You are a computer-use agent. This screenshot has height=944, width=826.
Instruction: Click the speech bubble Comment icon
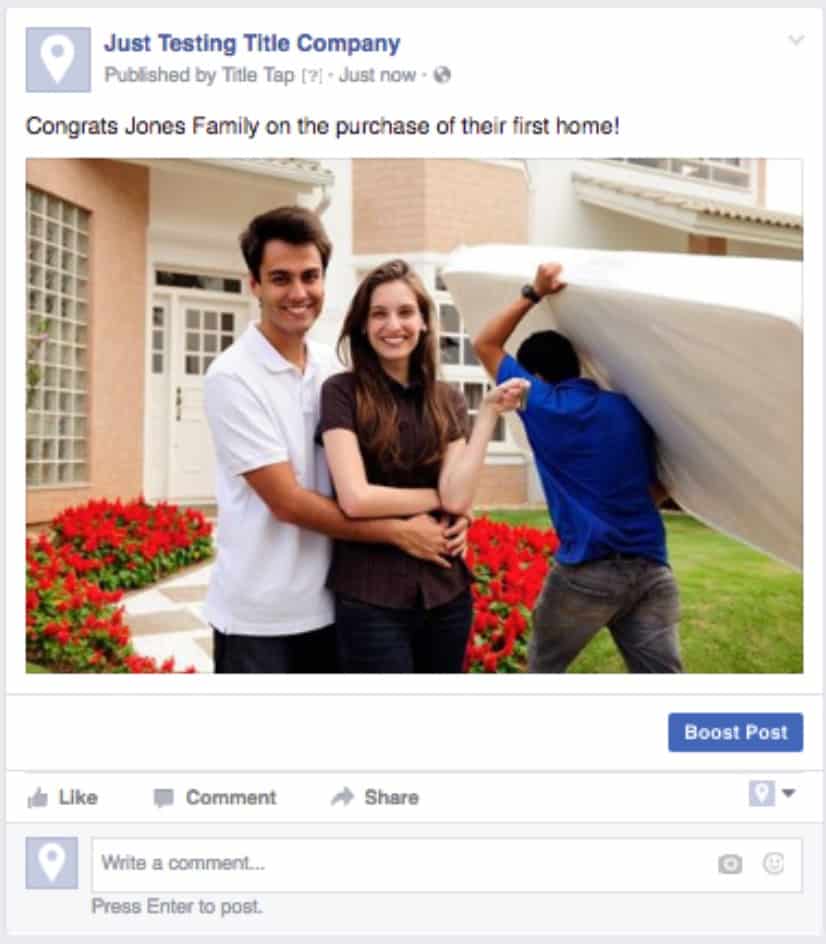164,798
